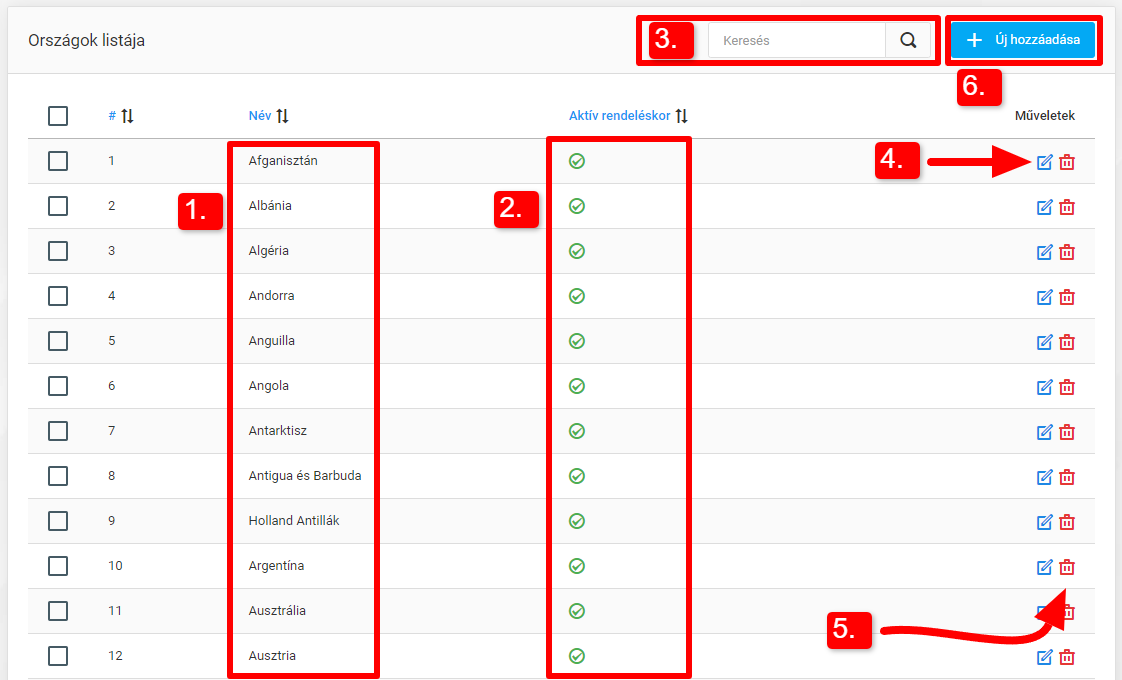Open edit for Angola row
Screen dimensions: 1122x680
(x=1044, y=387)
